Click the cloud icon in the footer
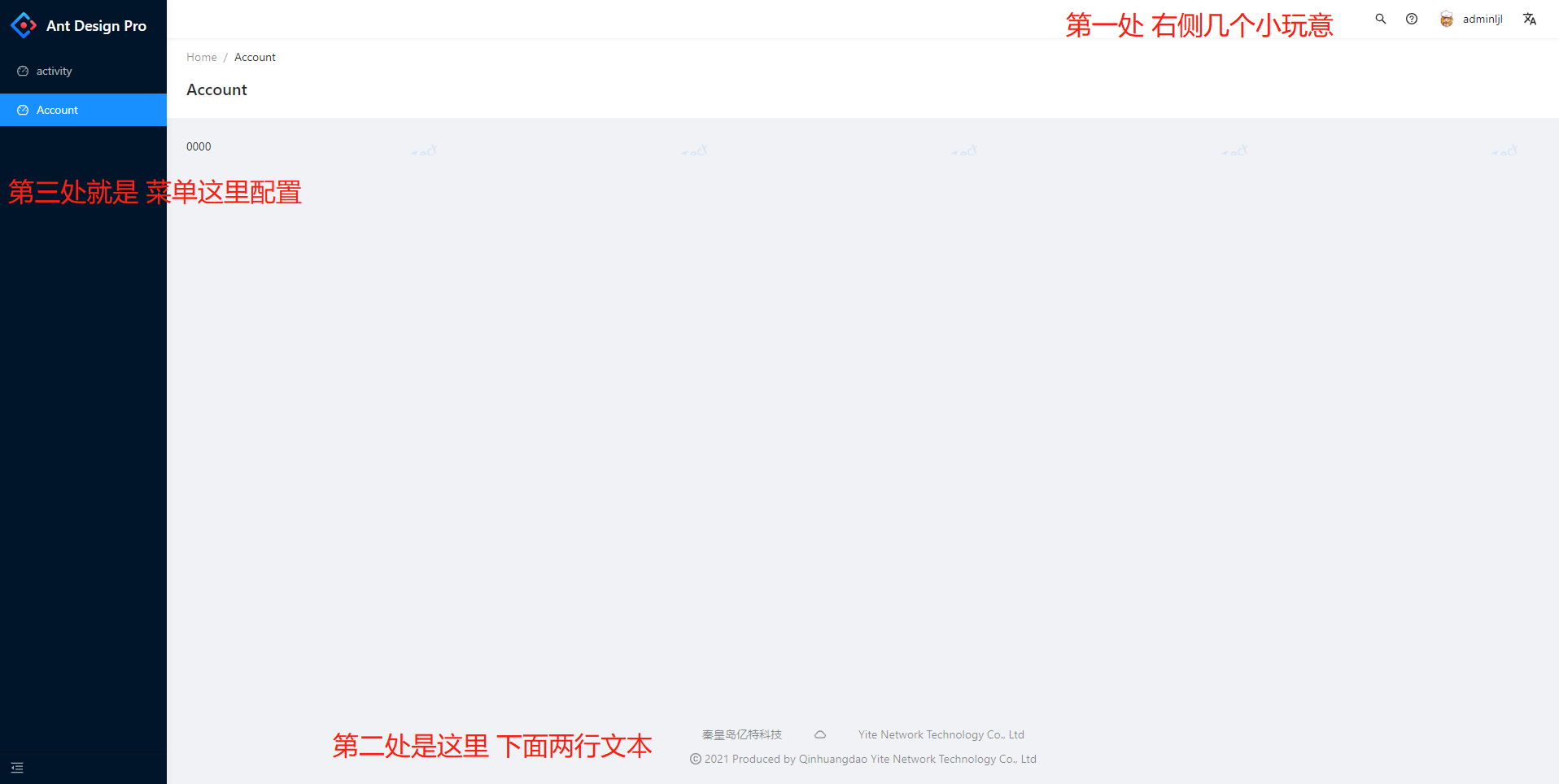This screenshot has width=1559, height=784. coord(819,734)
